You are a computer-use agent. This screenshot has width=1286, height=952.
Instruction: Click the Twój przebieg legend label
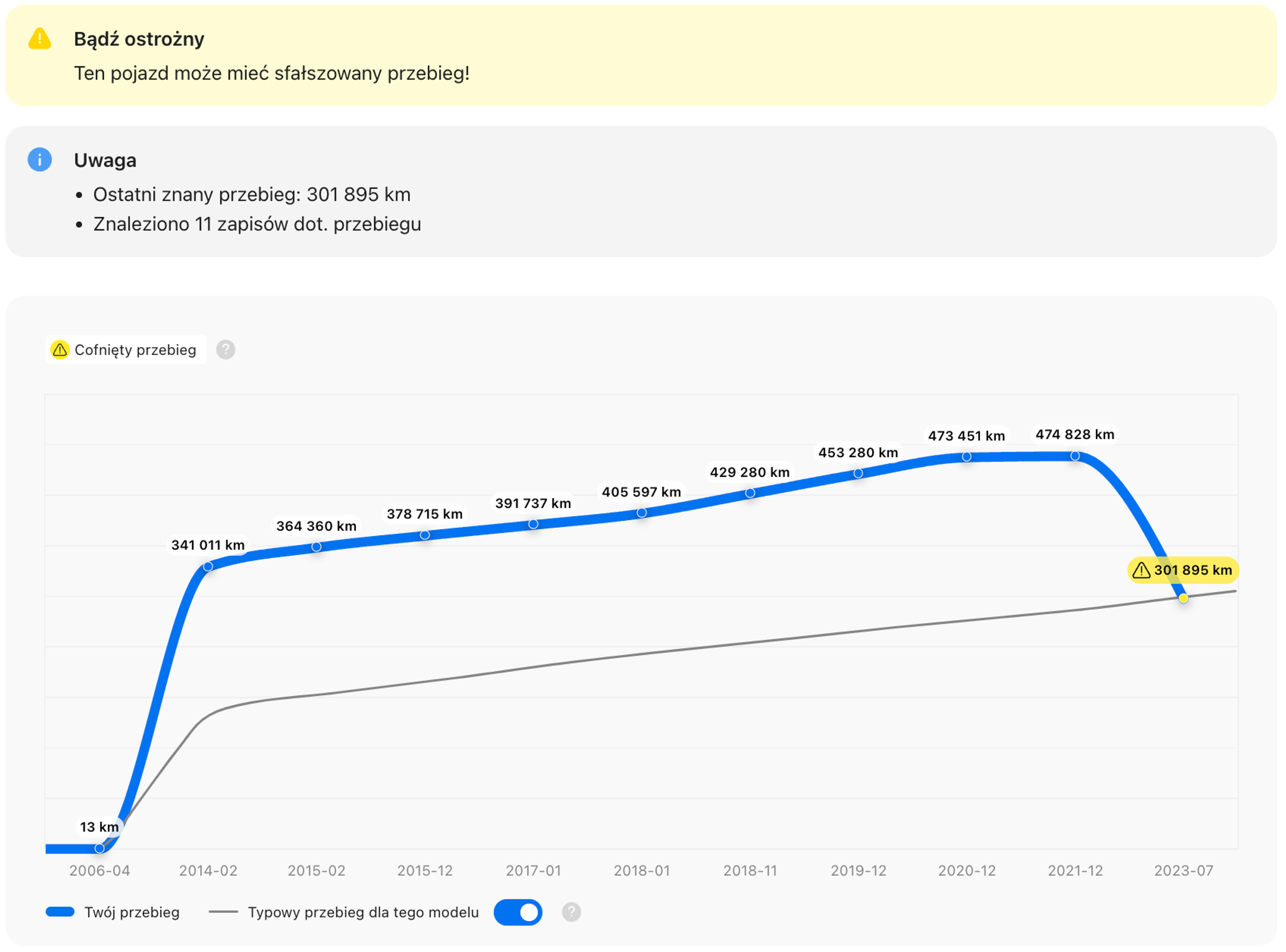coord(132,912)
